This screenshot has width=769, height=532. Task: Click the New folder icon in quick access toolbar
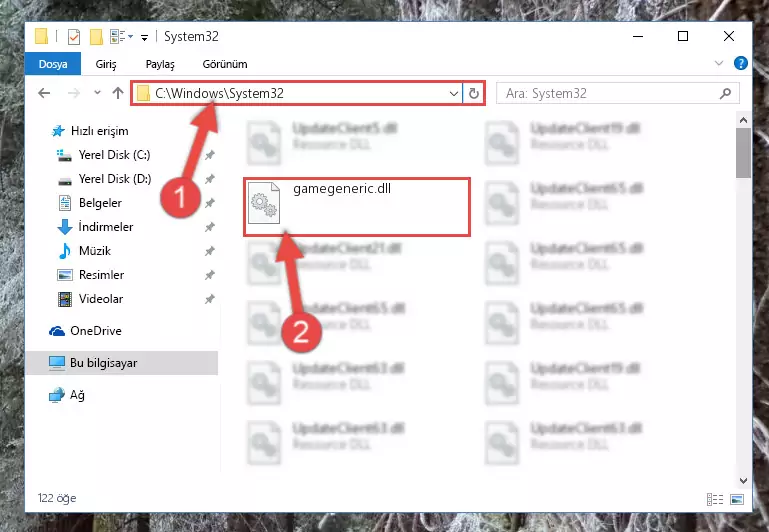pyautogui.click(x=96, y=37)
